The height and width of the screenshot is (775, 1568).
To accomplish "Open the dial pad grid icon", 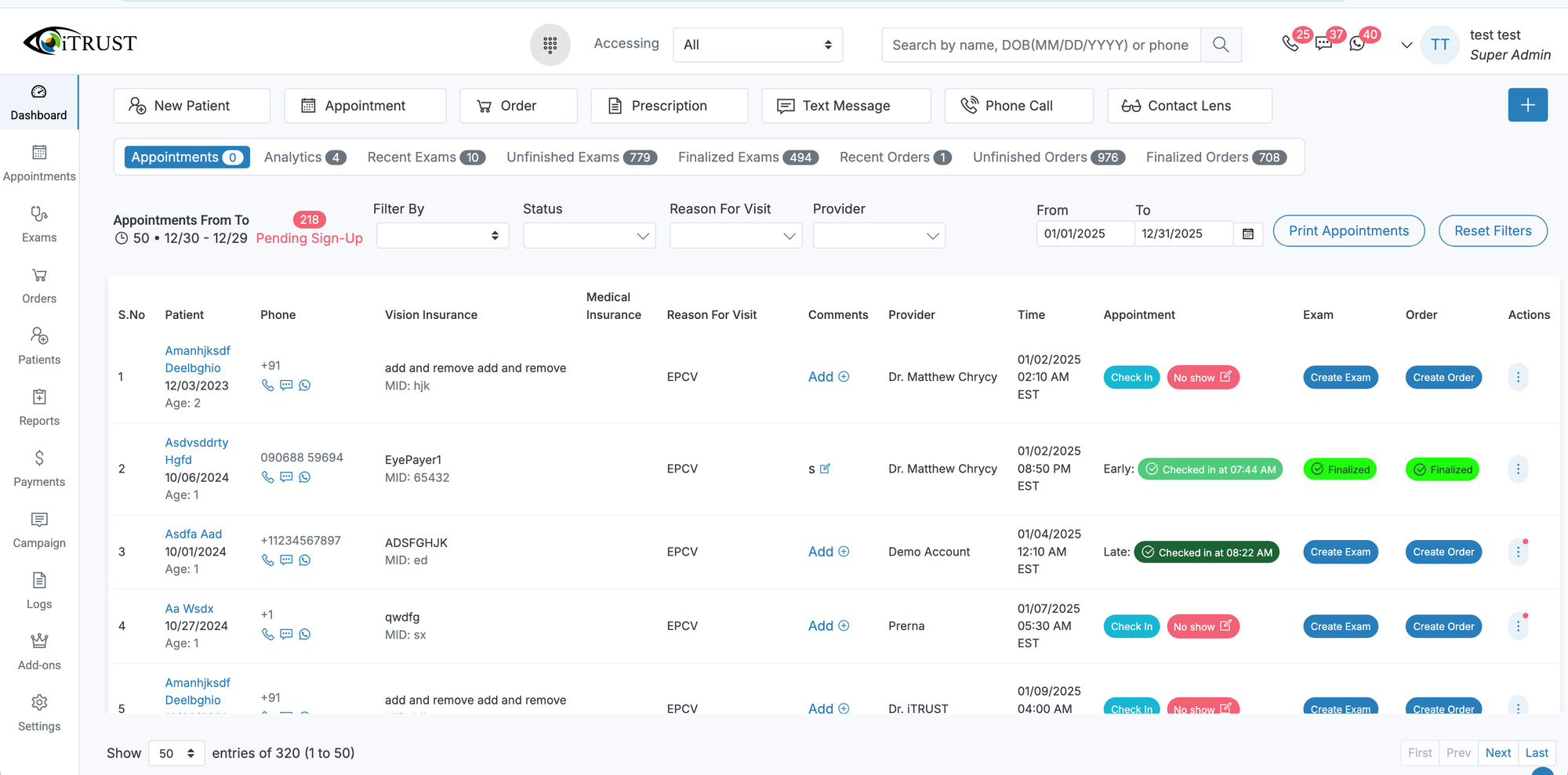I will [550, 45].
